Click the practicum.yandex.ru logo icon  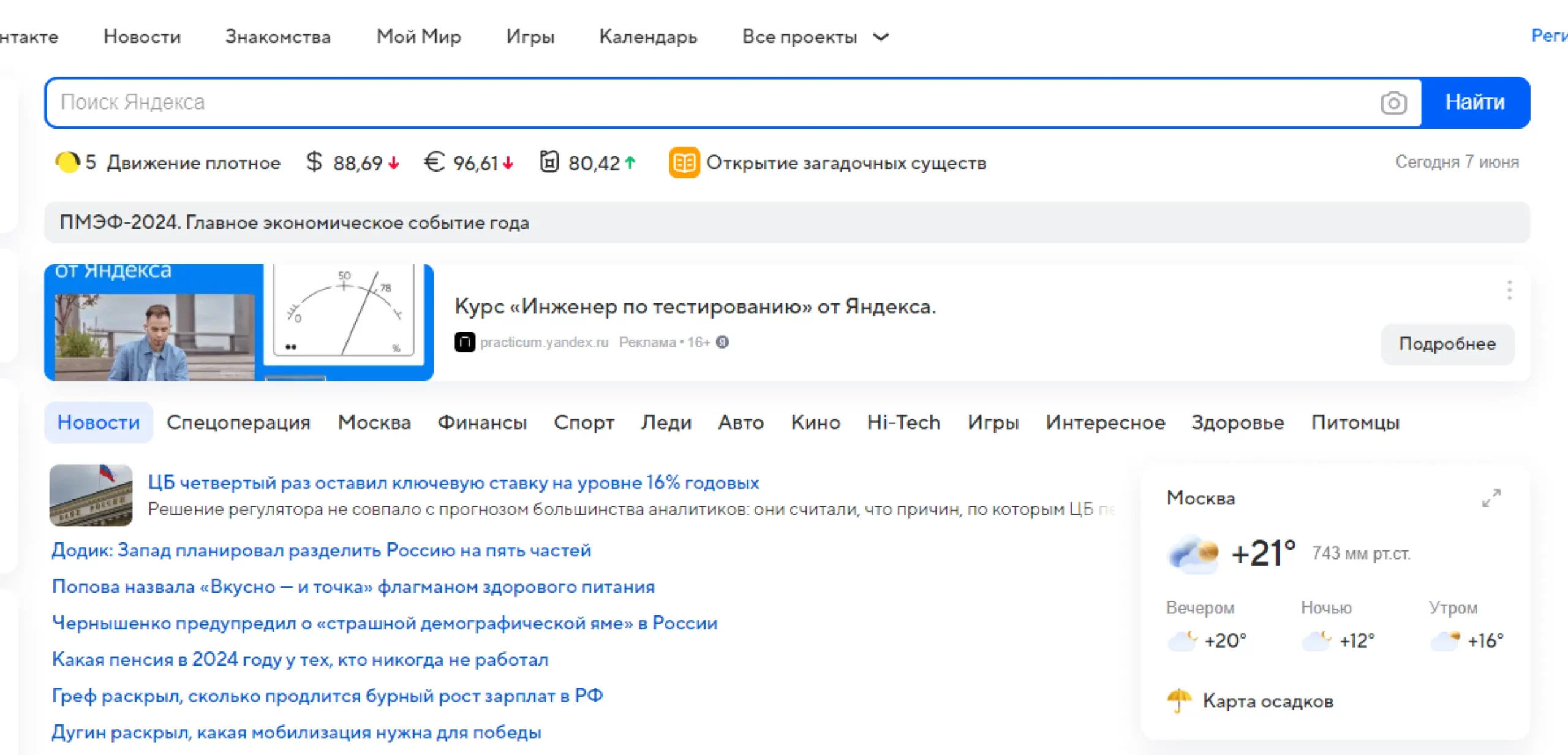(x=464, y=342)
